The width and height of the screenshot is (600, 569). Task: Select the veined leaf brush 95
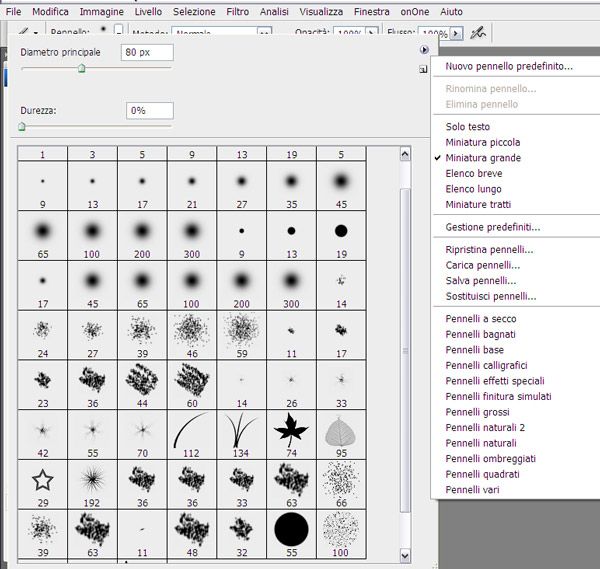pos(341,434)
